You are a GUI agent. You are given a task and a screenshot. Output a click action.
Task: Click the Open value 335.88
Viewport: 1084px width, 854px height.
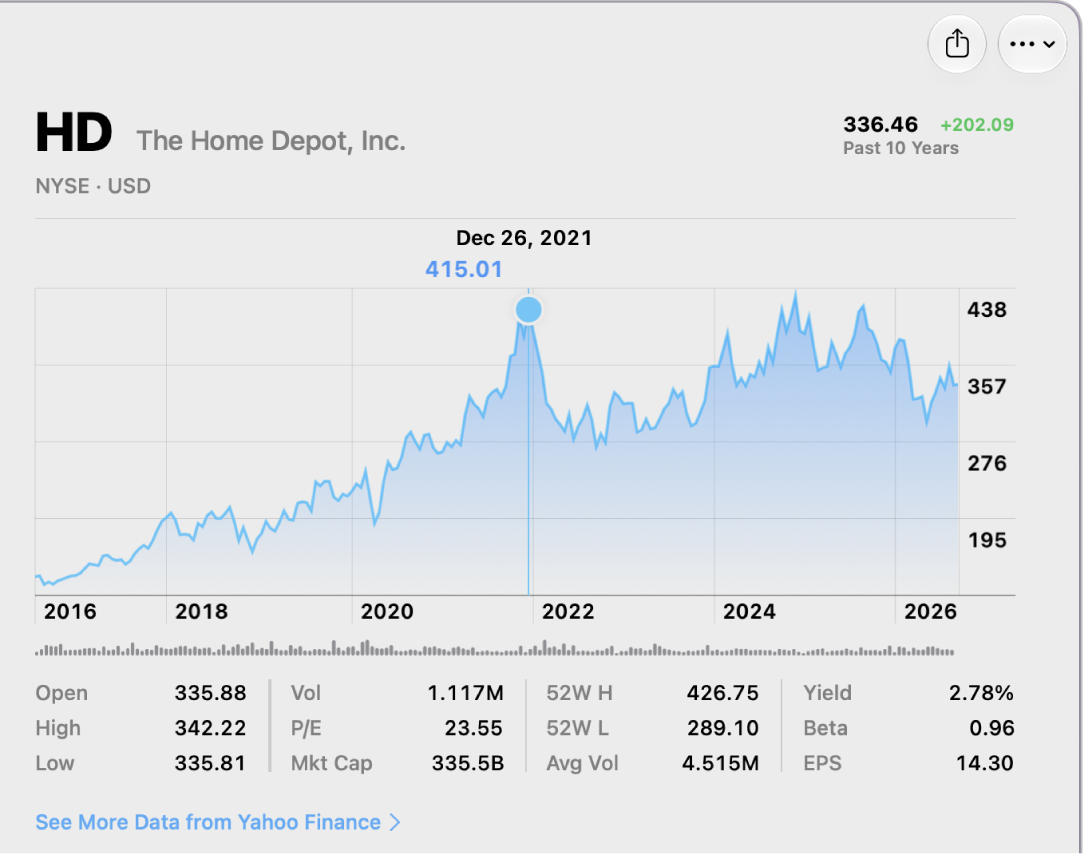pyautogui.click(x=210, y=693)
